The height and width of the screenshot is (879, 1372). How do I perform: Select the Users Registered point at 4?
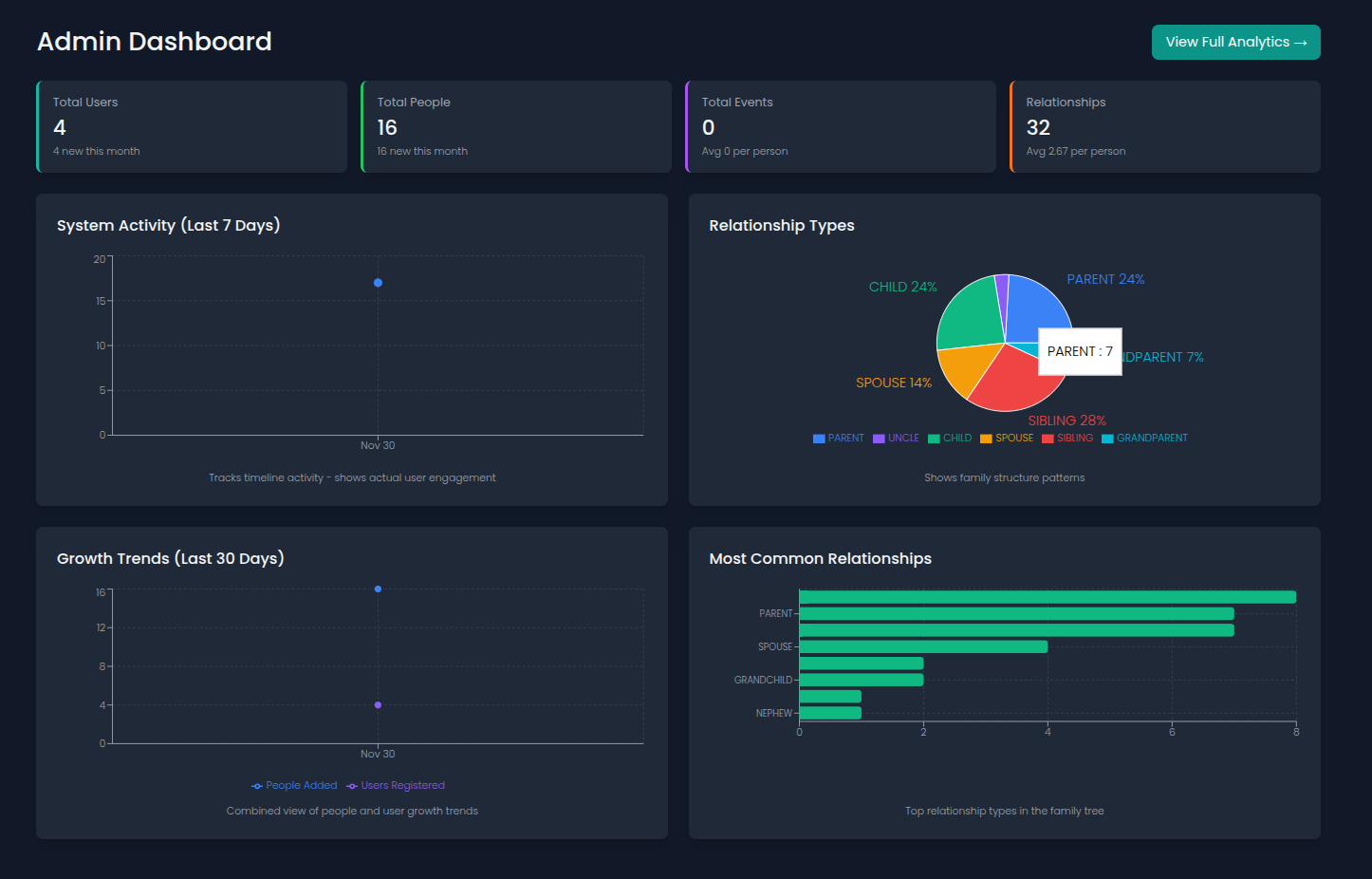point(378,705)
